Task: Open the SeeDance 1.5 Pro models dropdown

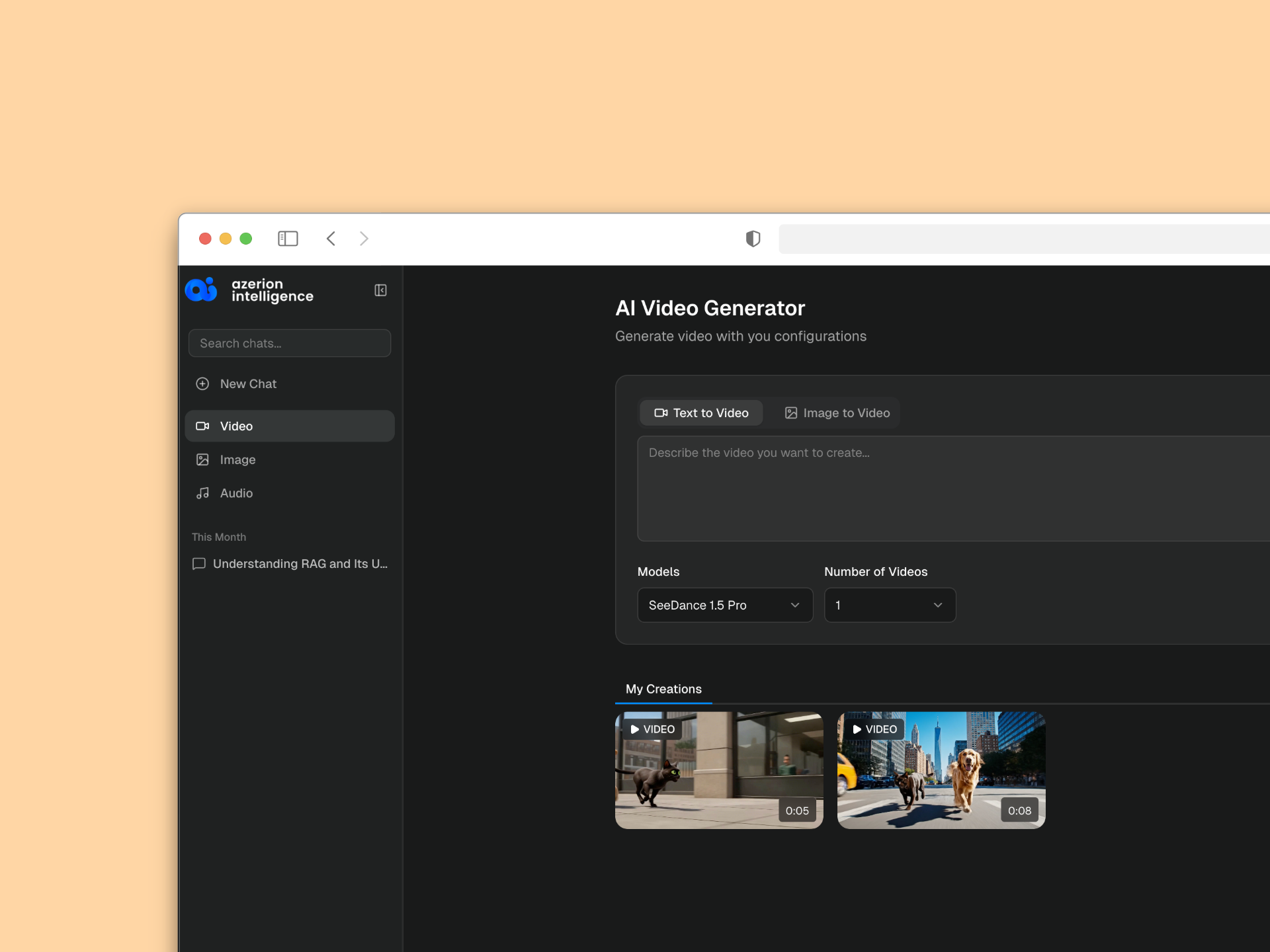Action: (x=725, y=605)
